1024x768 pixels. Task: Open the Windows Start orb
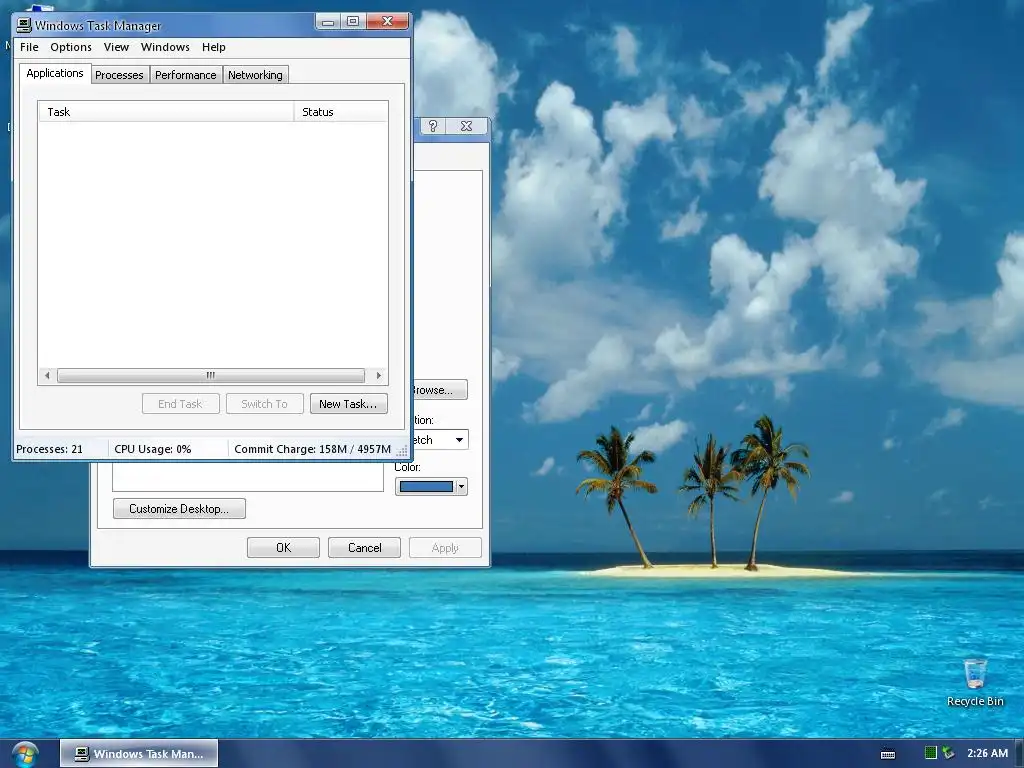tap(25, 754)
